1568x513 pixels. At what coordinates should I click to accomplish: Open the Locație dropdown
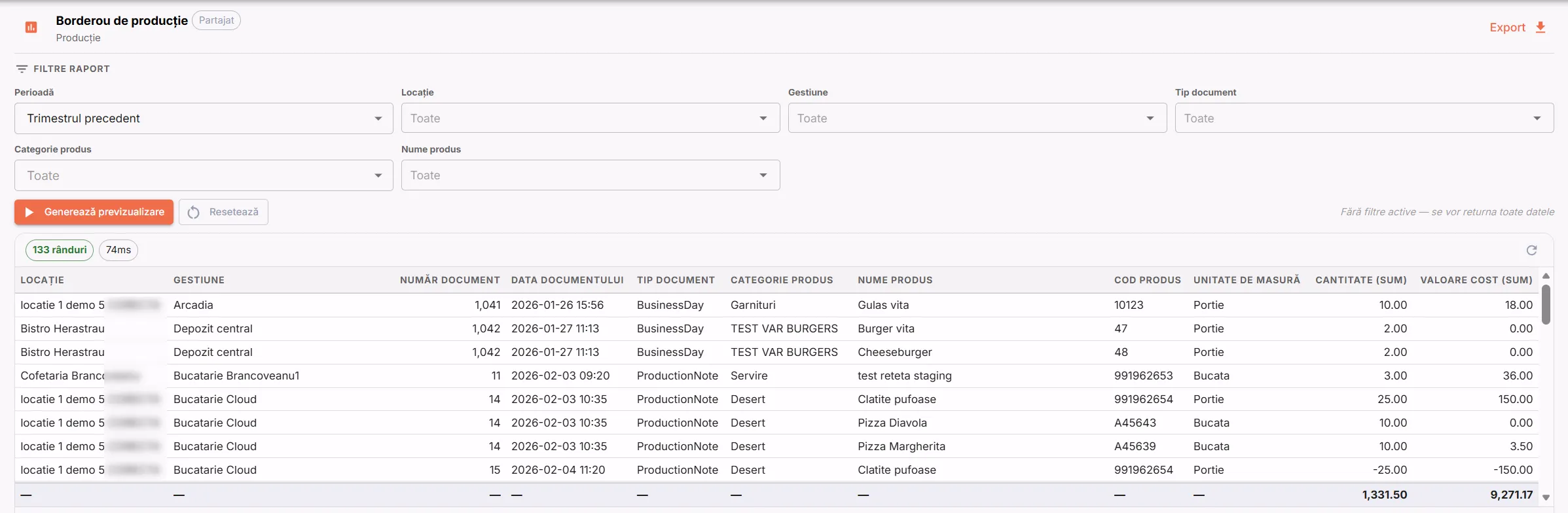(591, 118)
